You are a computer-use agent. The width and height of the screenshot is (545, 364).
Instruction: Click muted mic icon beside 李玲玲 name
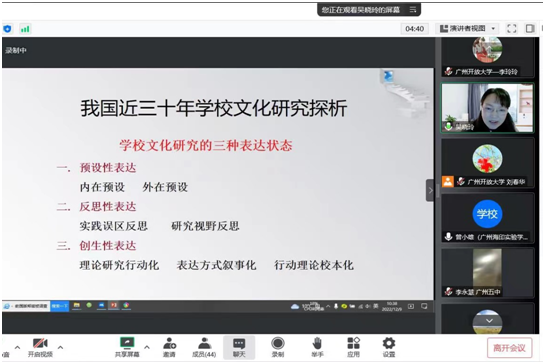(x=448, y=72)
